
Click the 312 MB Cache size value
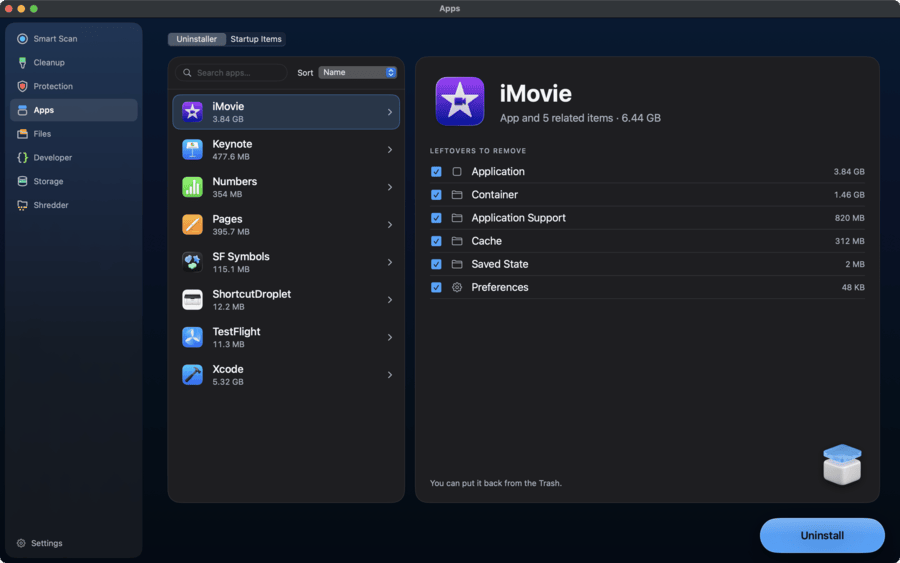pos(849,241)
